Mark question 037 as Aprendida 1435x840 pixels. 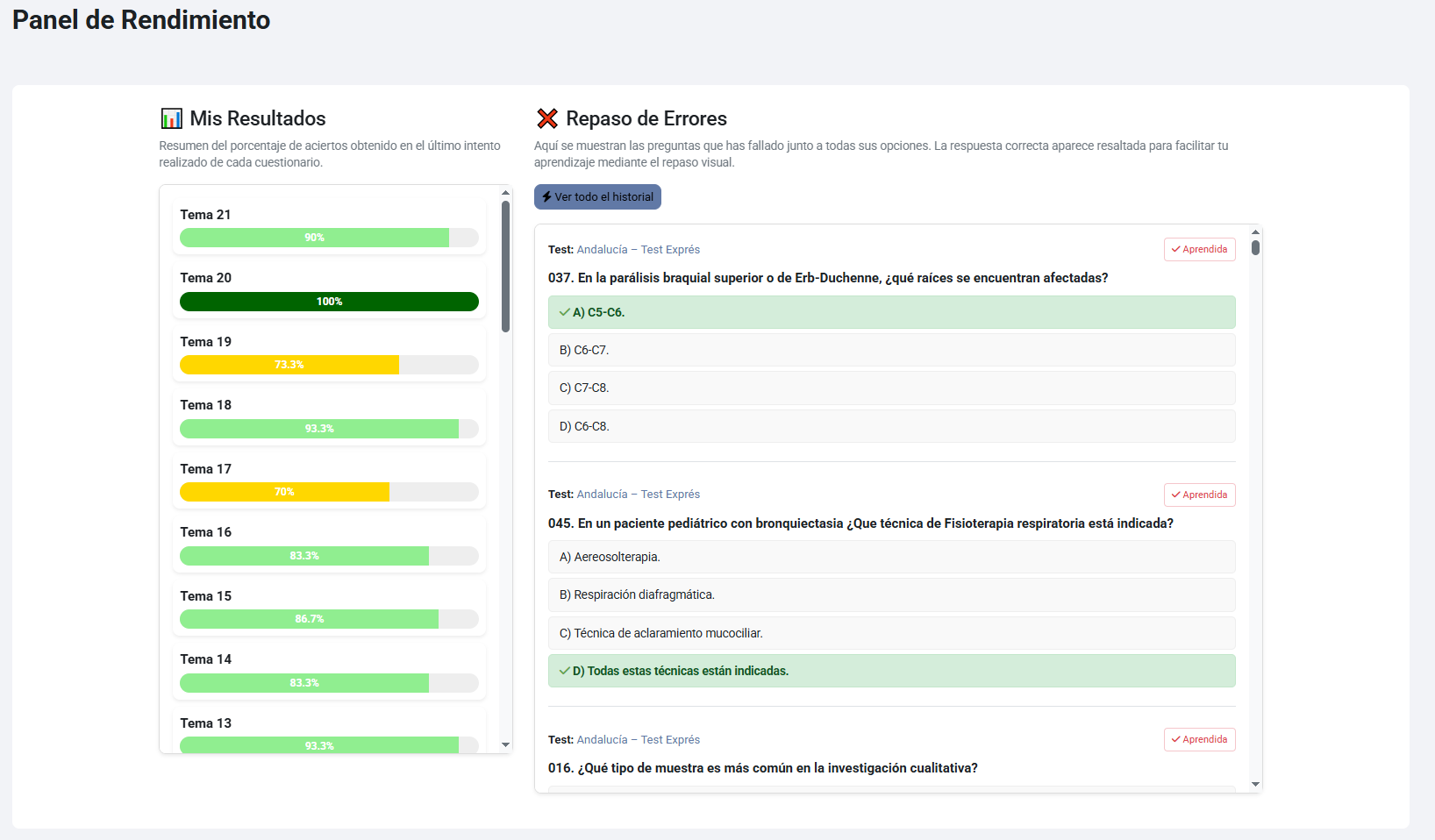tap(1199, 250)
